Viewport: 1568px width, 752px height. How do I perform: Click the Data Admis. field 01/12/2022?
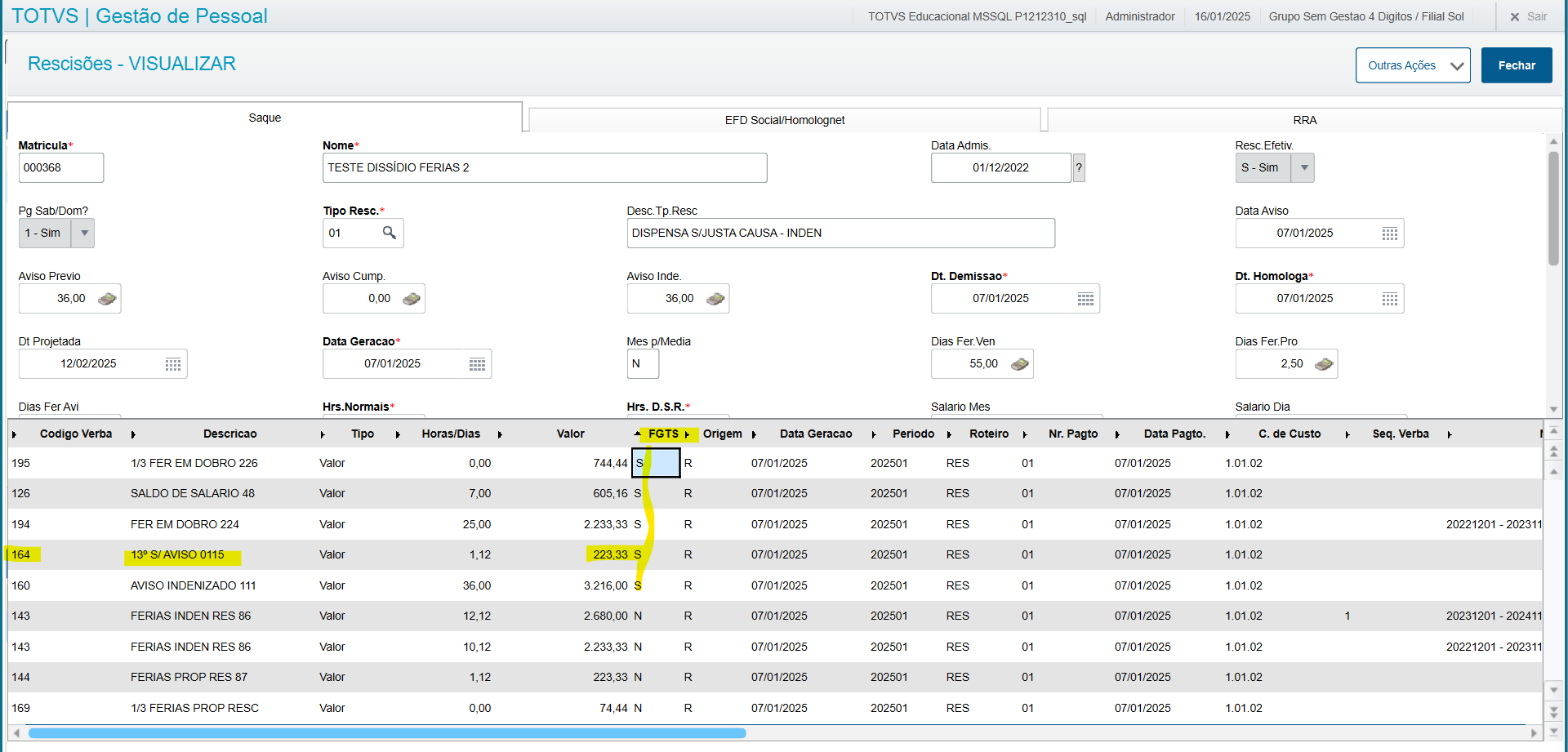(1000, 167)
